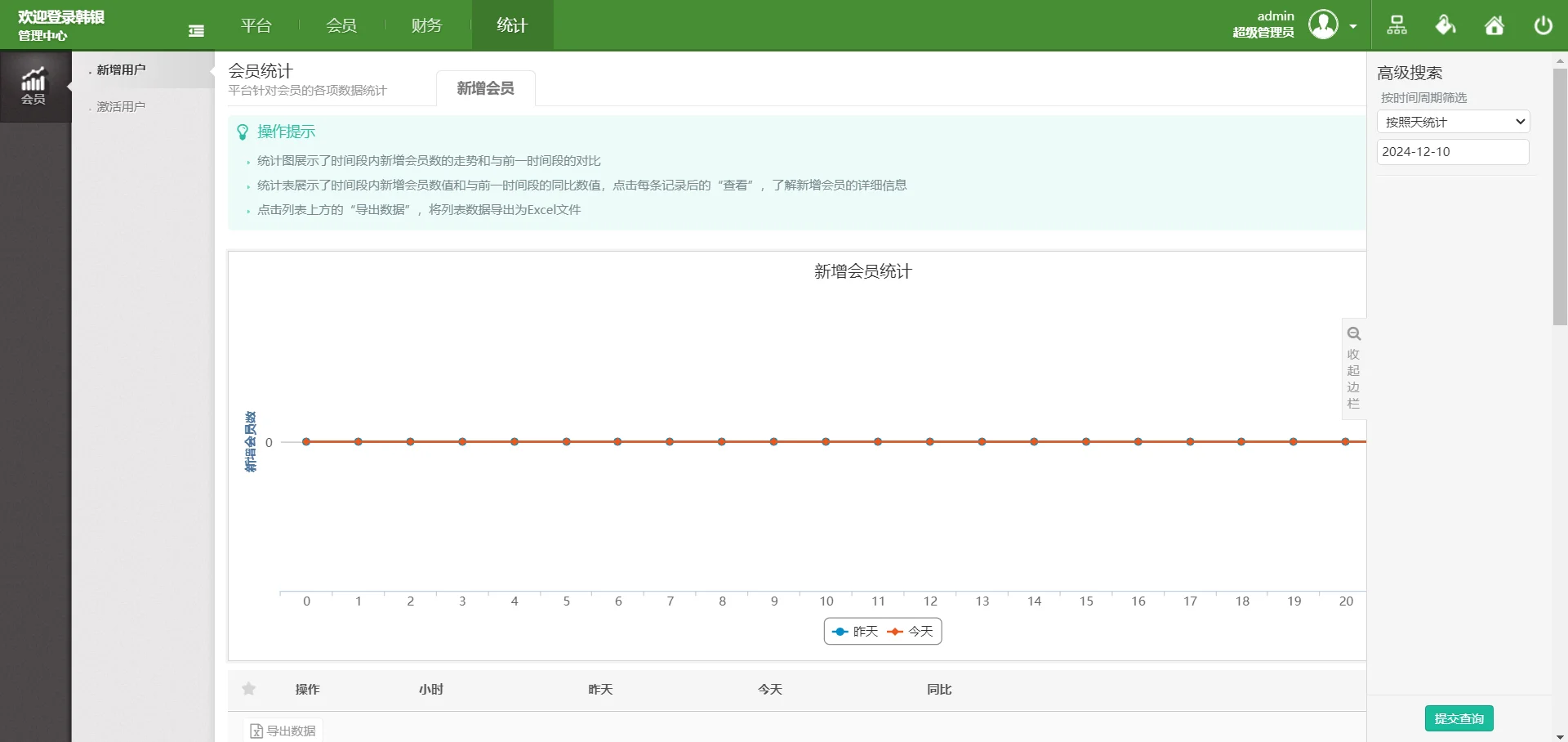Click the 提交查询 button
Screen dimensions: 1568x742
[1459, 718]
